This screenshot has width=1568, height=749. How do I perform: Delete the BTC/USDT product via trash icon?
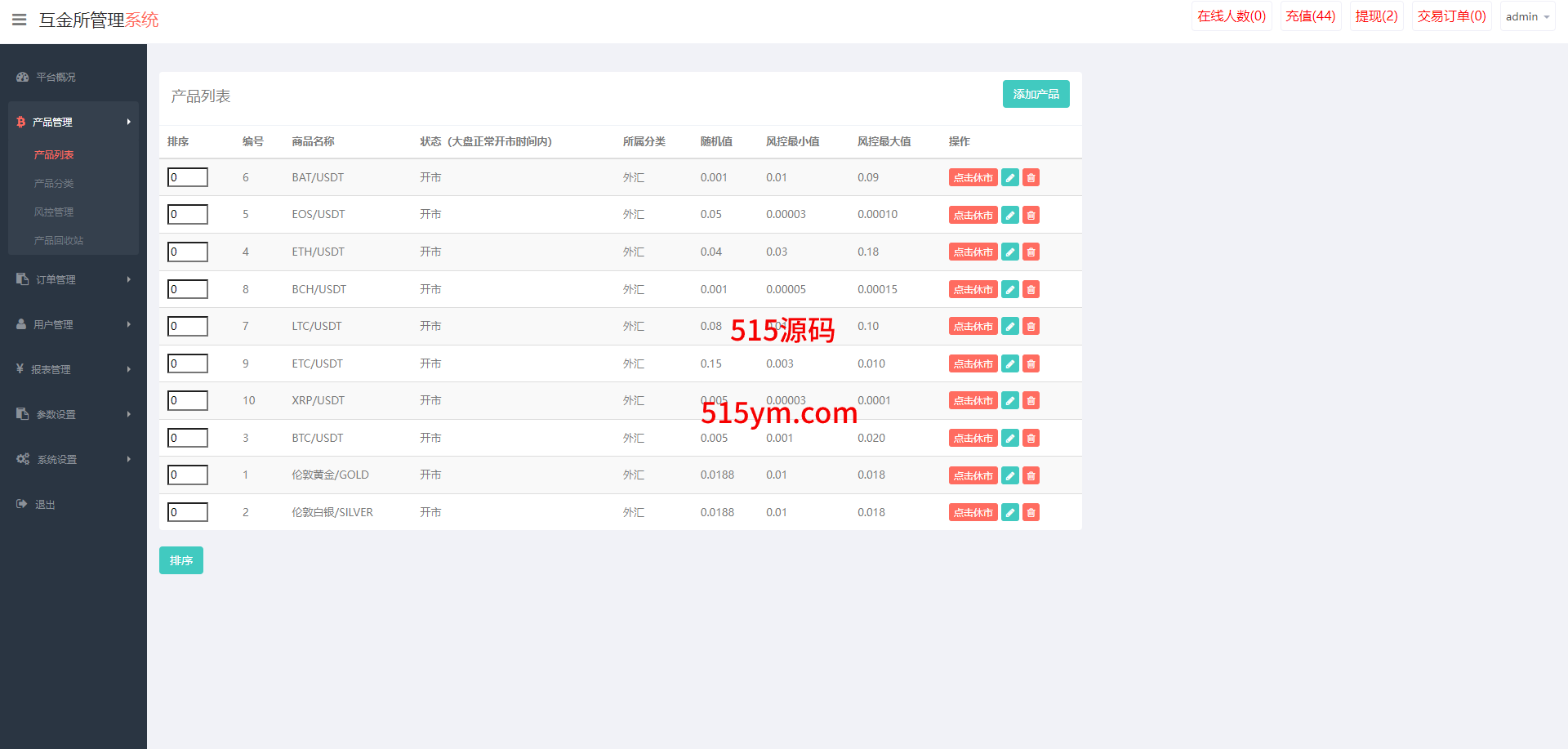[1031, 439]
